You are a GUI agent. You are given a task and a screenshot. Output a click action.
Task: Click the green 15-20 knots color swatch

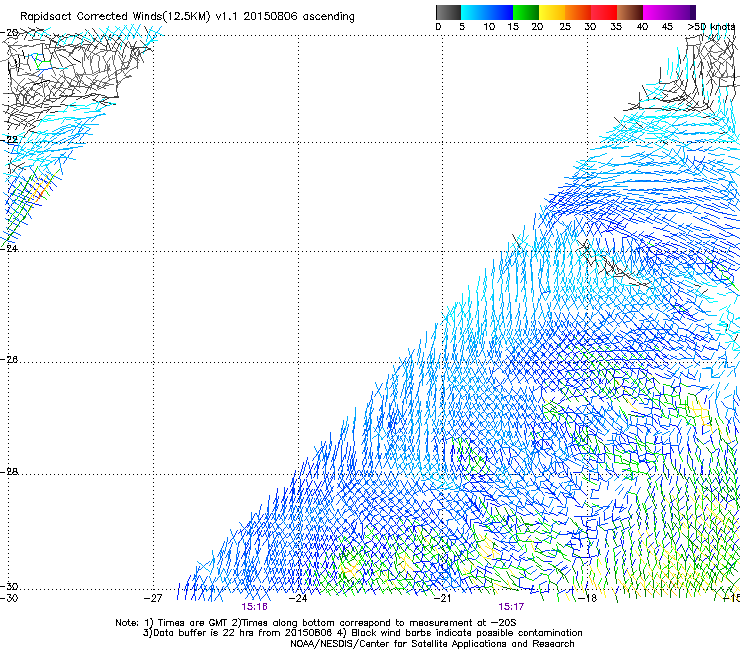pyautogui.click(x=526, y=12)
